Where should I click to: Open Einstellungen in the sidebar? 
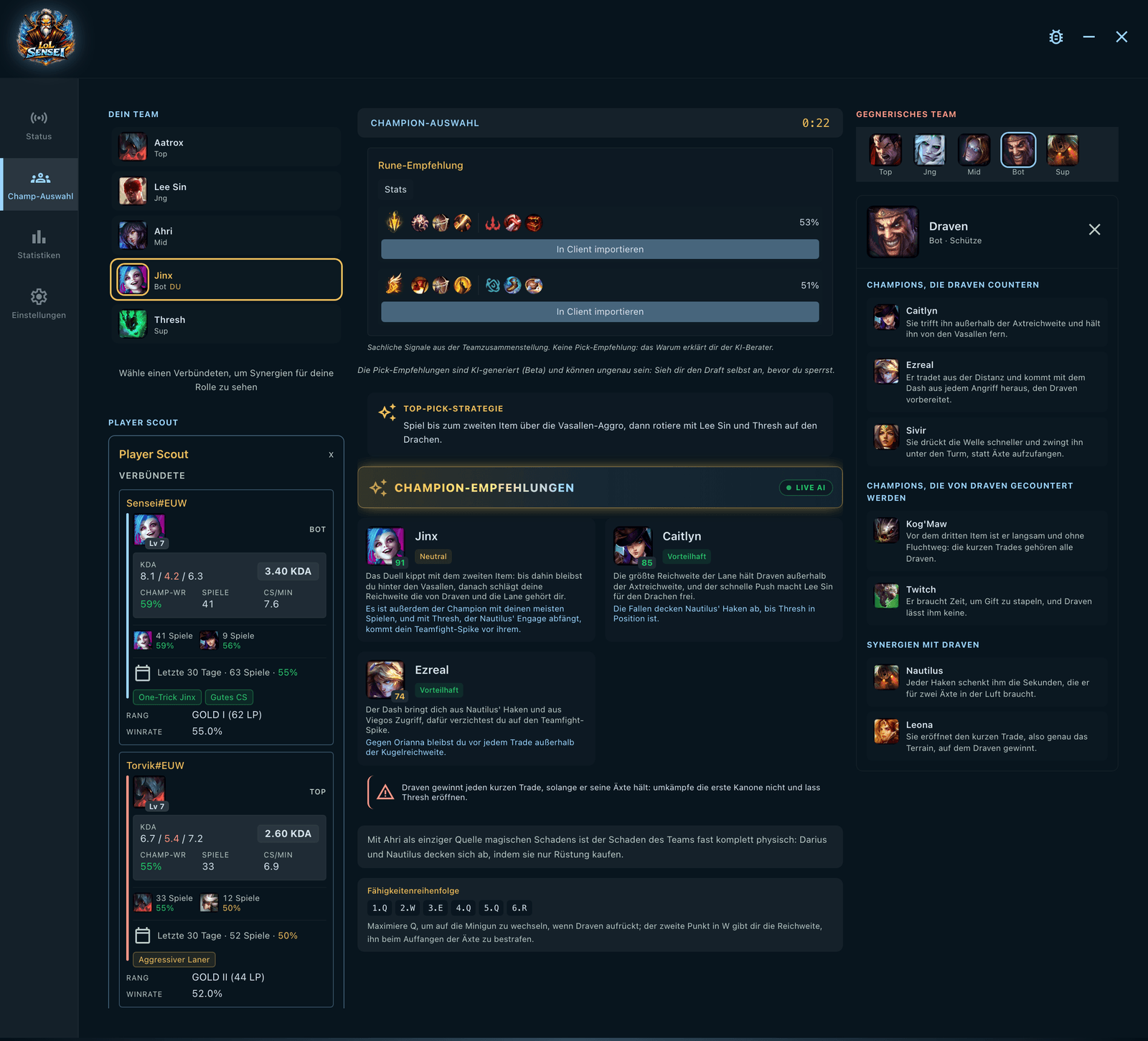click(x=39, y=304)
